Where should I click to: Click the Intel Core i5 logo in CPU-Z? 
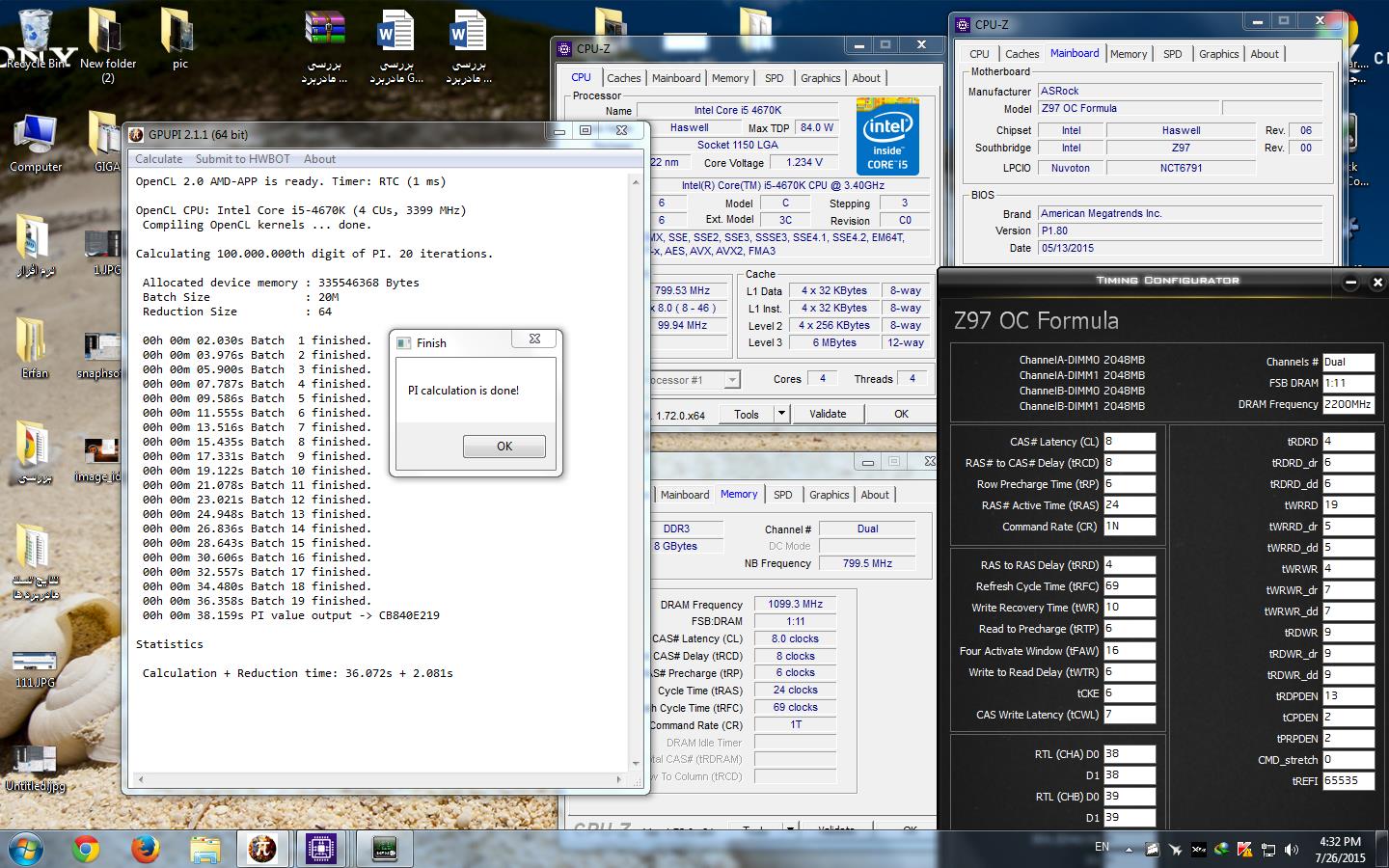click(x=887, y=136)
